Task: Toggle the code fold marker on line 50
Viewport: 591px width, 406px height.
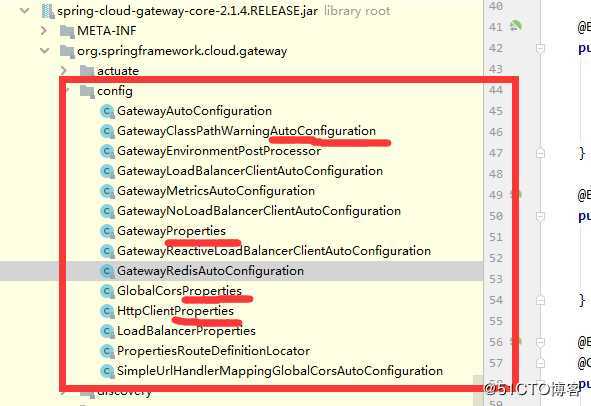Action: coord(540,216)
